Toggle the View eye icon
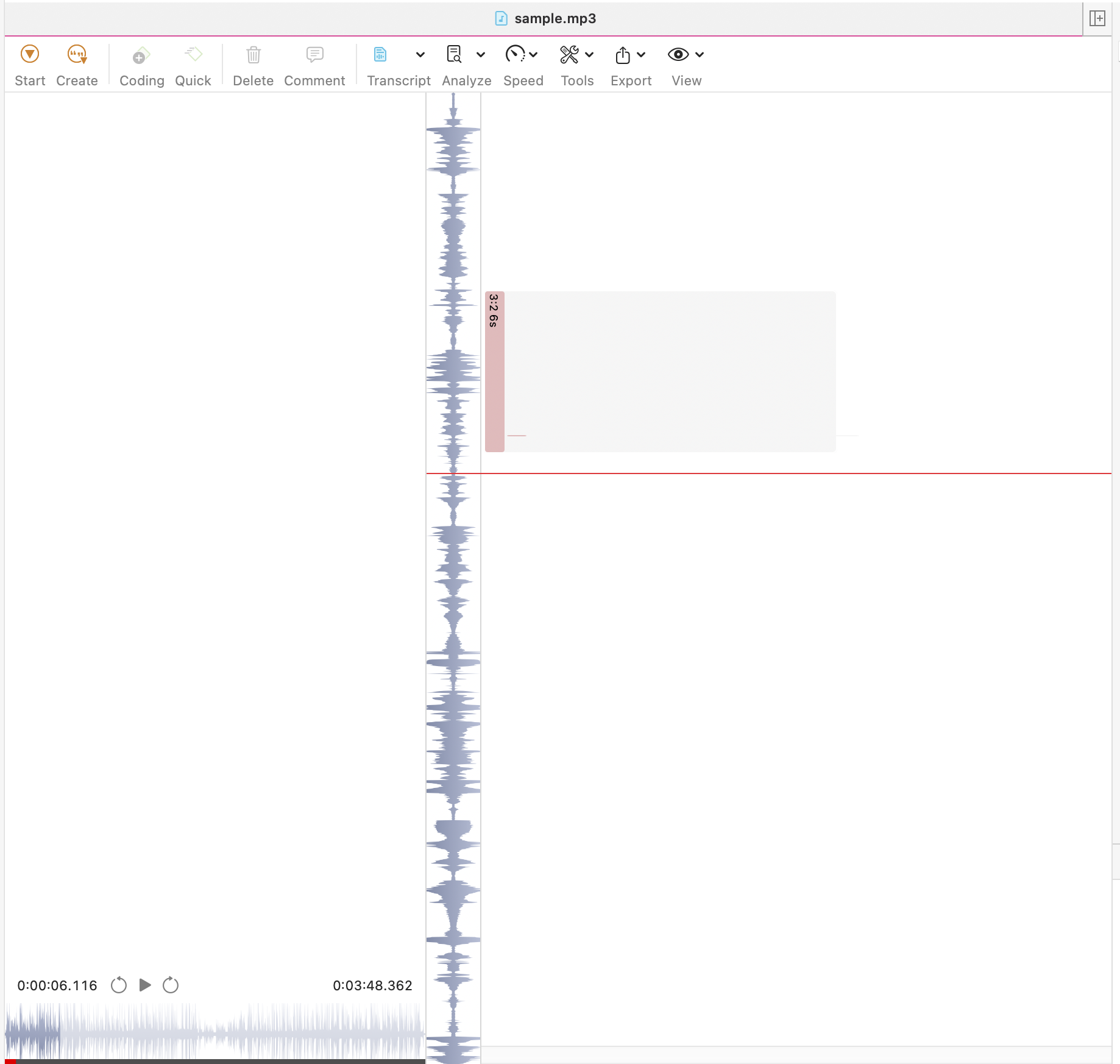 click(x=678, y=54)
